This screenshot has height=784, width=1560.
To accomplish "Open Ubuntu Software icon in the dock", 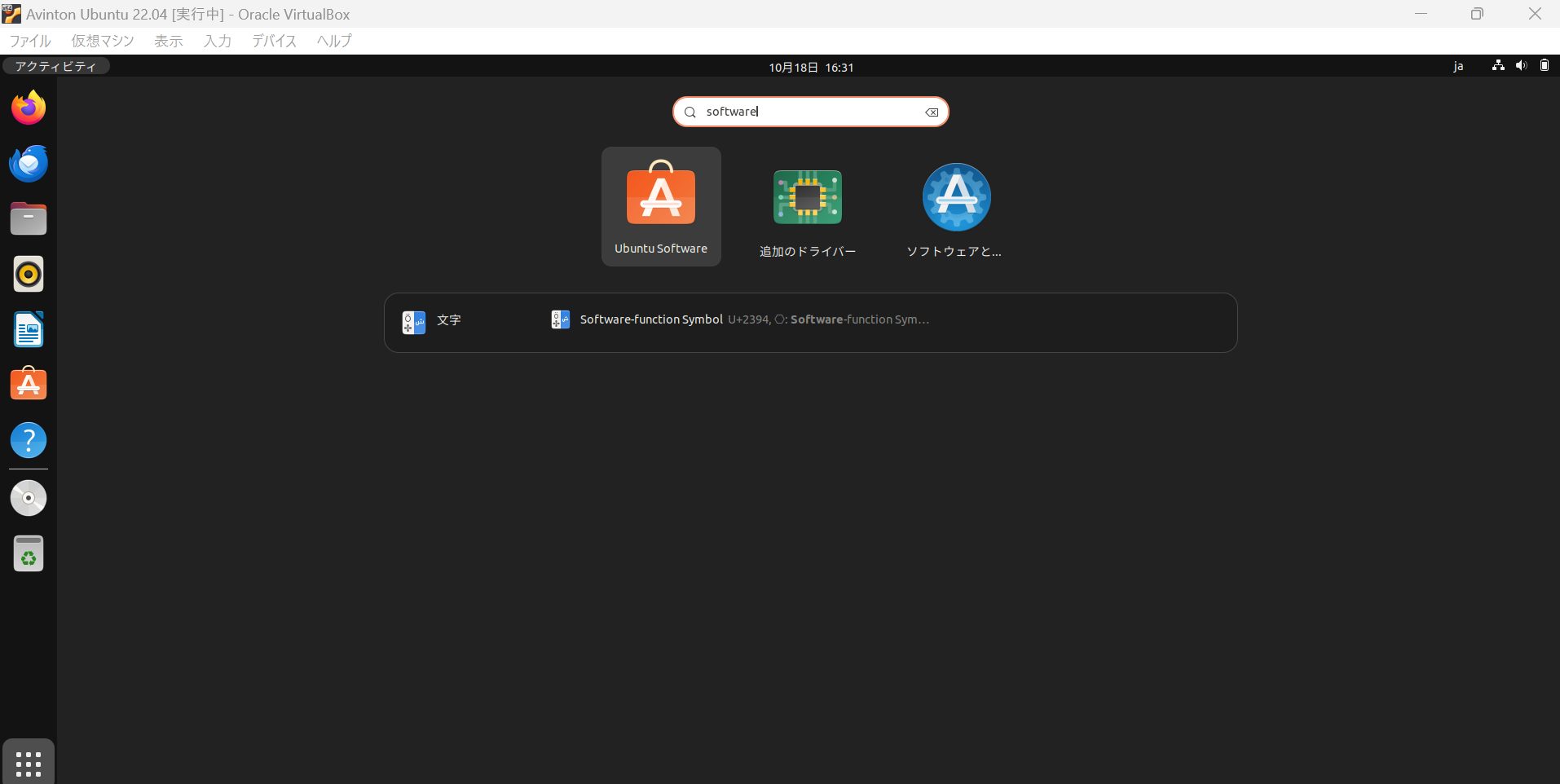I will point(29,384).
